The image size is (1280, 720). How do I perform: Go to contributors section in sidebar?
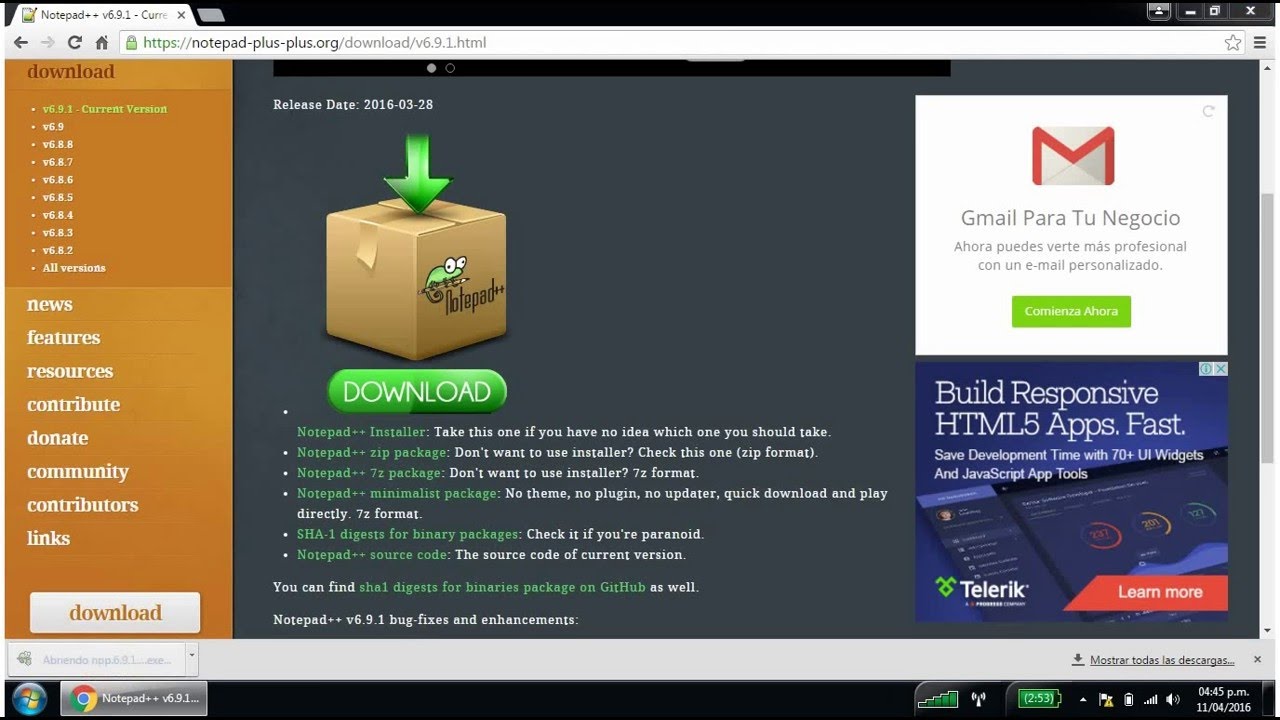click(83, 505)
